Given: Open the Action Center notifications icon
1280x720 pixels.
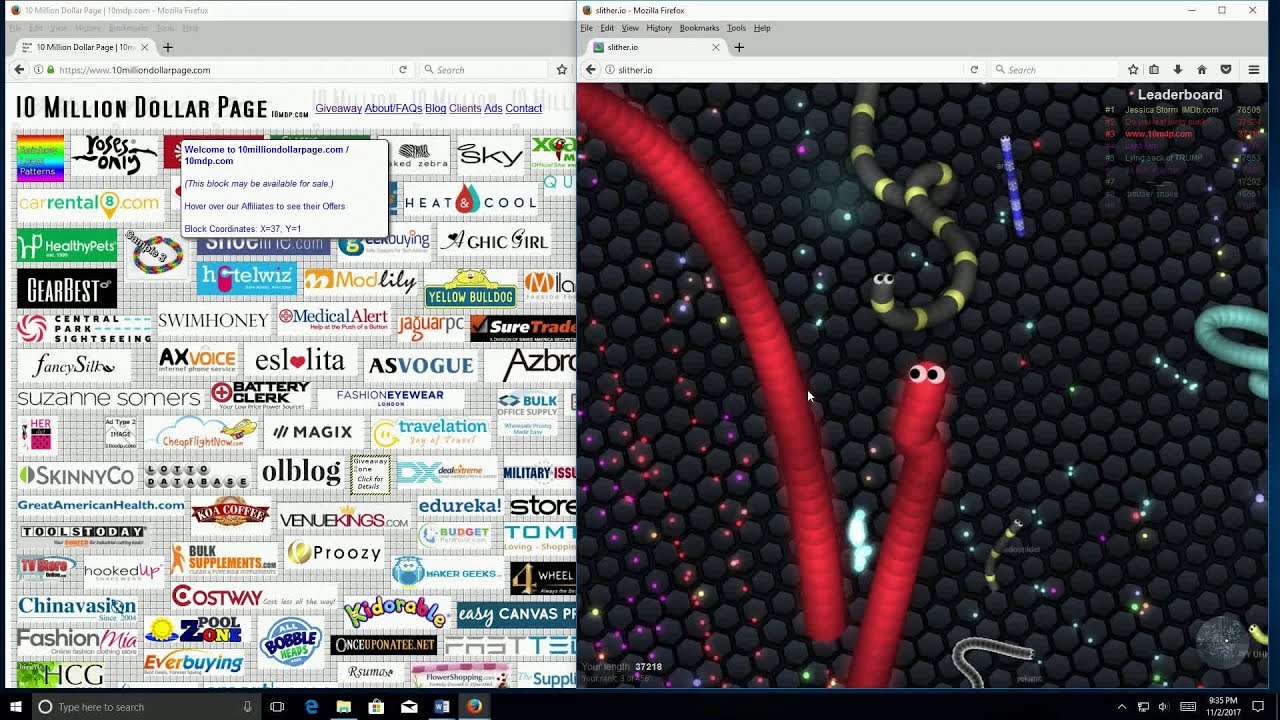Looking at the screenshot, I should pyautogui.click(x=1258, y=707).
